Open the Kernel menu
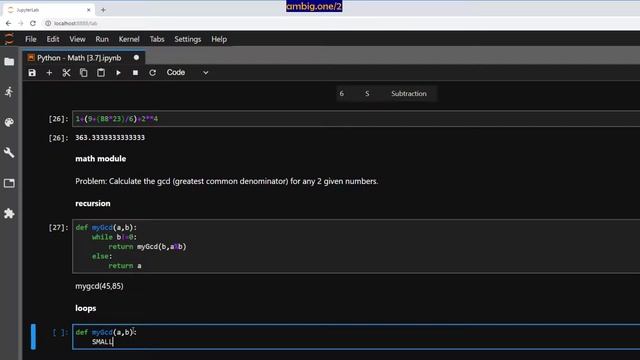The image size is (640, 360). coord(129,39)
